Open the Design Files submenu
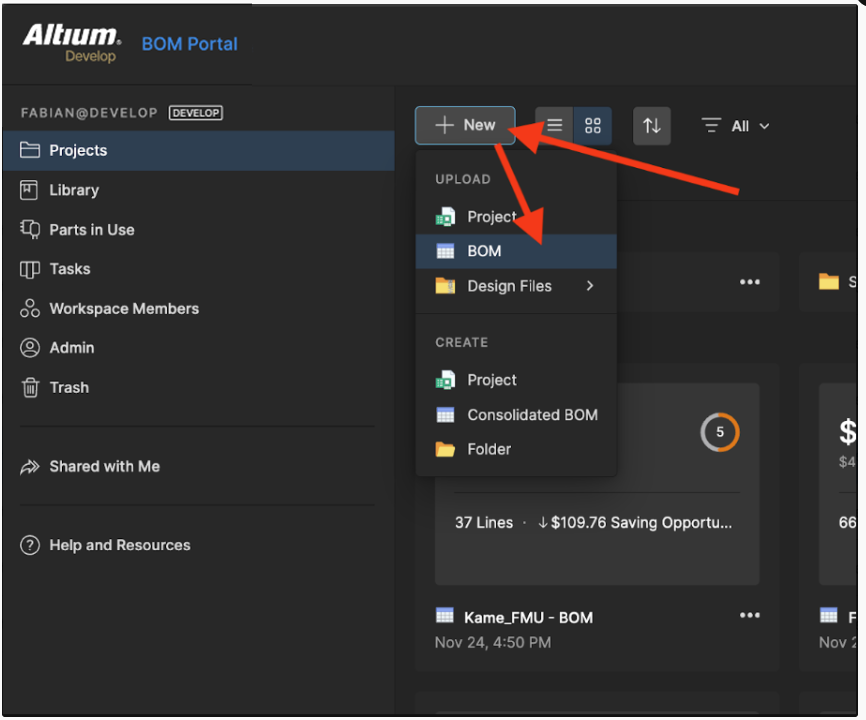Viewport: 866px width, 720px height. [x=516, y=286]
